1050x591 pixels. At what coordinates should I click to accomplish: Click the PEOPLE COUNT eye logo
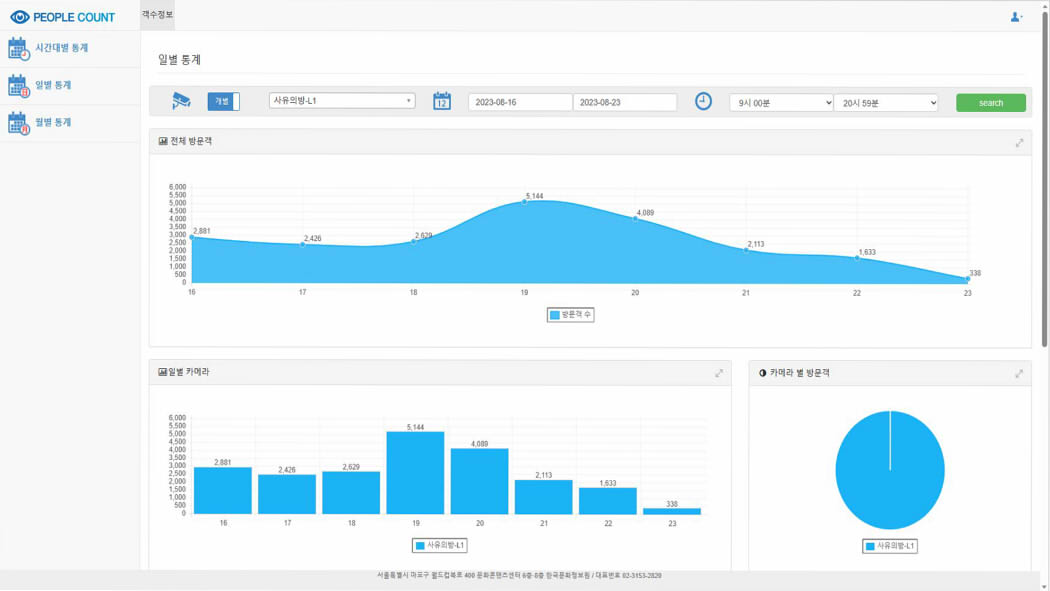click(20, 17)
